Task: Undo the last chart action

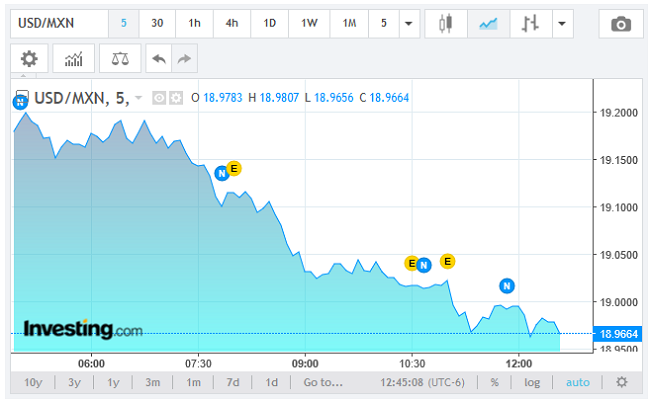Action: point(158,59)
